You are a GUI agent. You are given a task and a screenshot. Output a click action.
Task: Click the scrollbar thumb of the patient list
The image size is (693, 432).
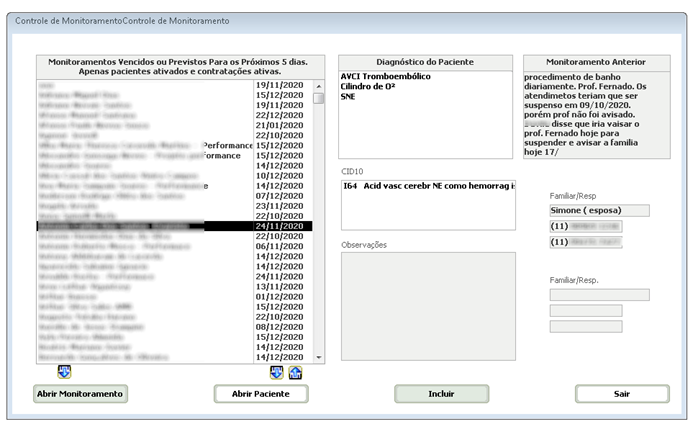pos(319,99)
